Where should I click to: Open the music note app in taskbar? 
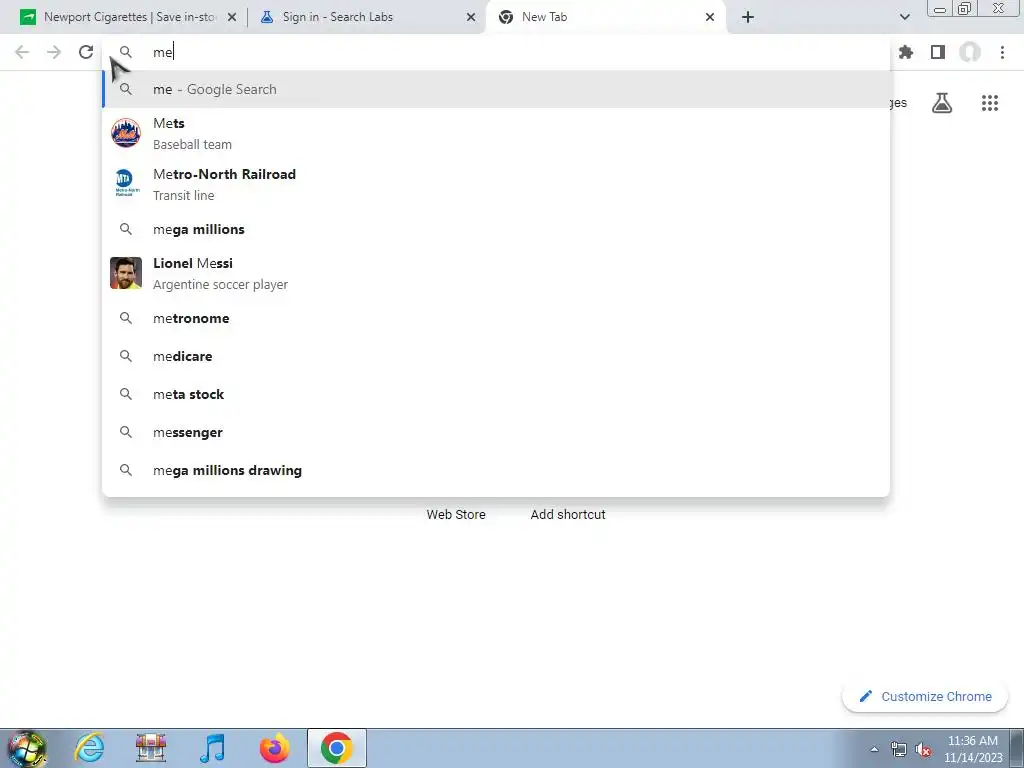click(x=212, y=748)
